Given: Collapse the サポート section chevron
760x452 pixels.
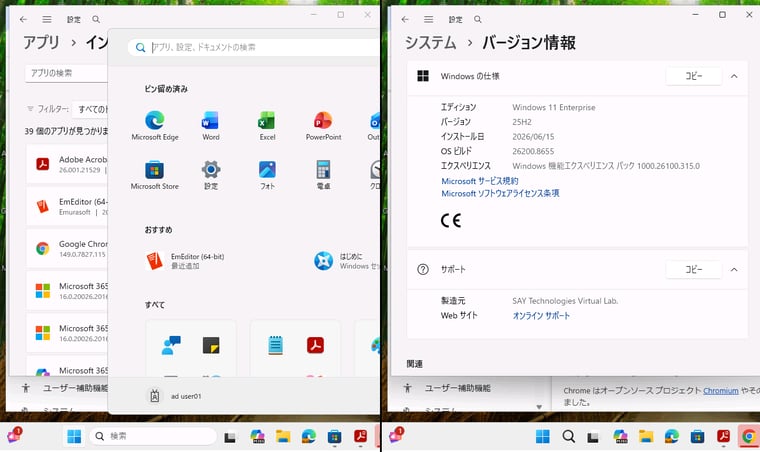Looking at the screenshot, I should click(734, 269).
